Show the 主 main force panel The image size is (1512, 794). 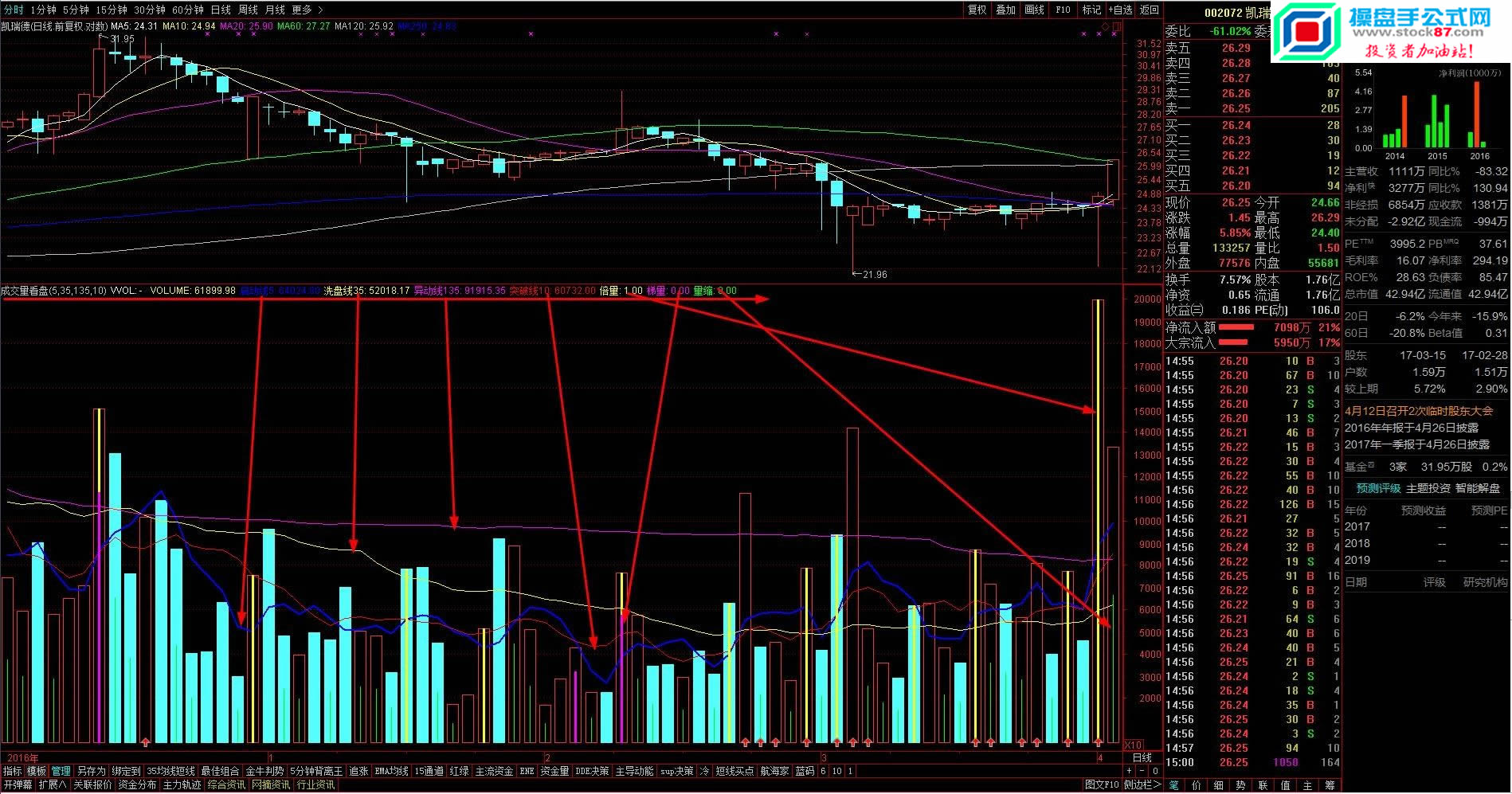1308,785
